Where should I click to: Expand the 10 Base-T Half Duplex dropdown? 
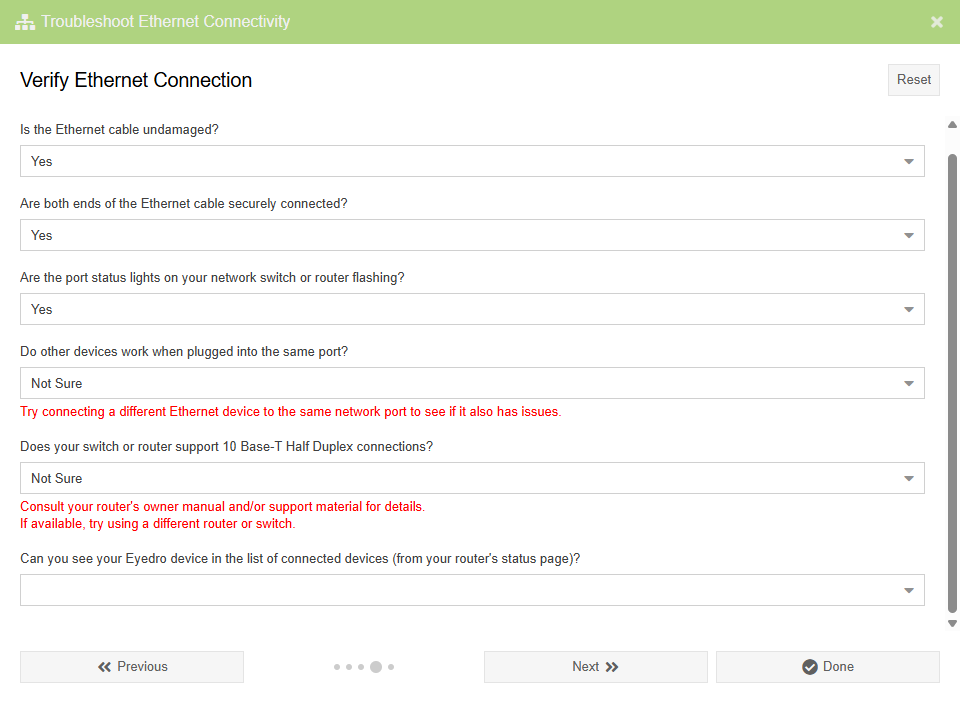pos(472,478)
